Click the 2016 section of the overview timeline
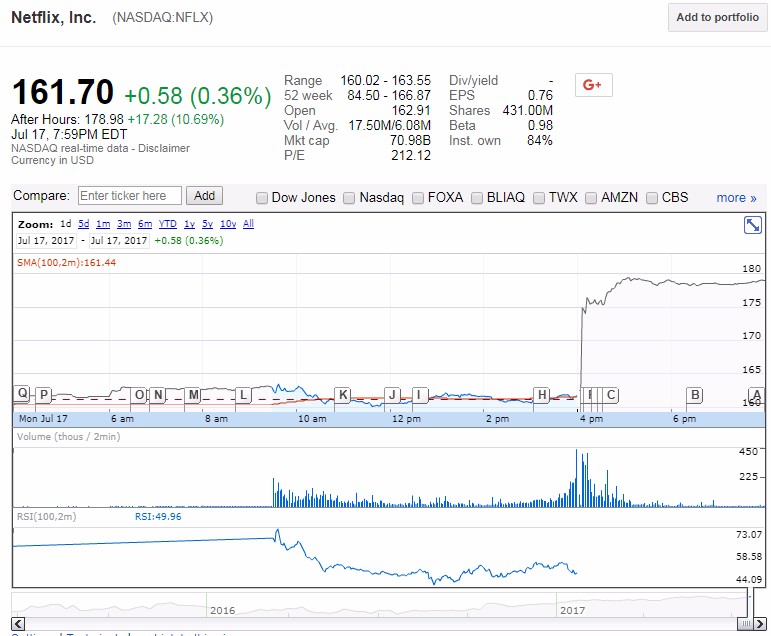 223,610
